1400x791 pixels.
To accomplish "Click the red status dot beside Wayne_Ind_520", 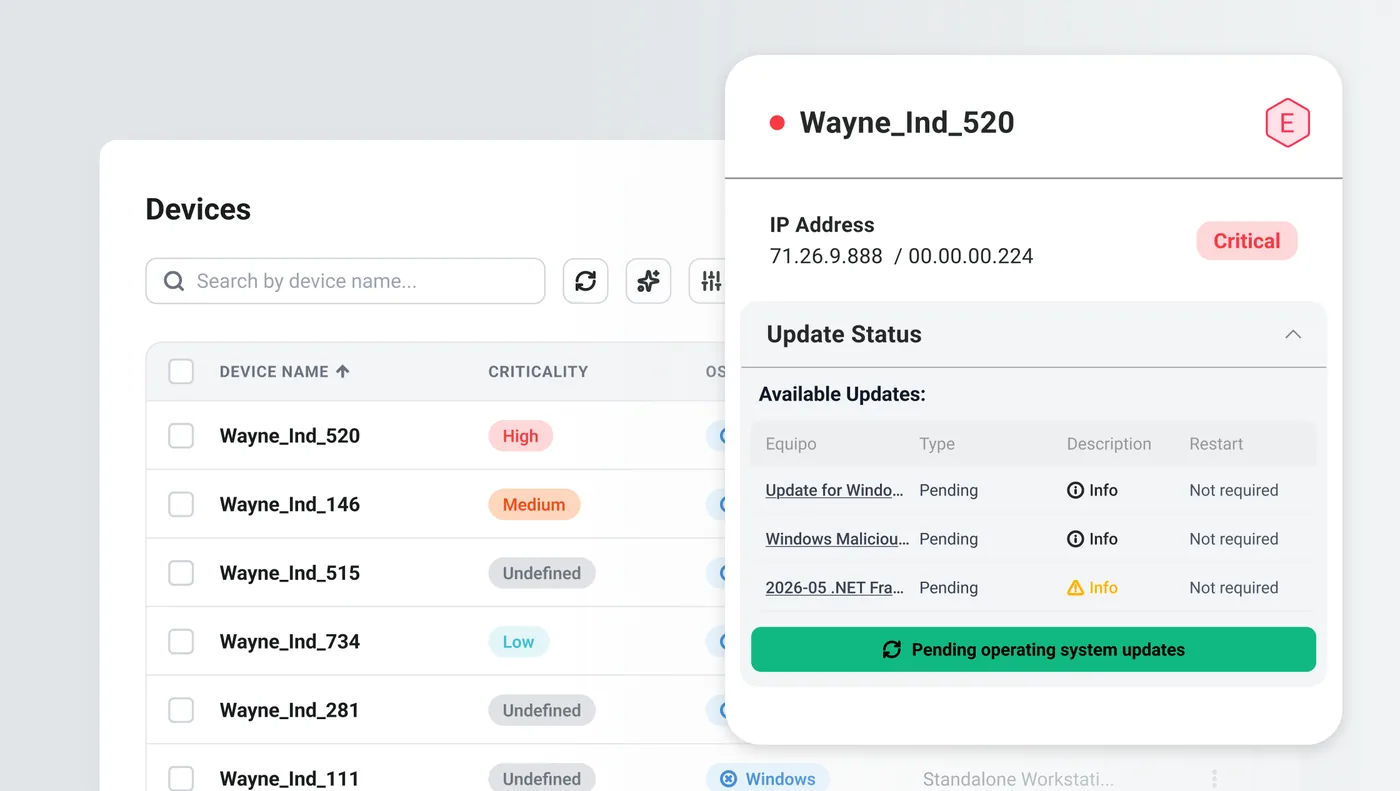I will (x=777, y=123).
